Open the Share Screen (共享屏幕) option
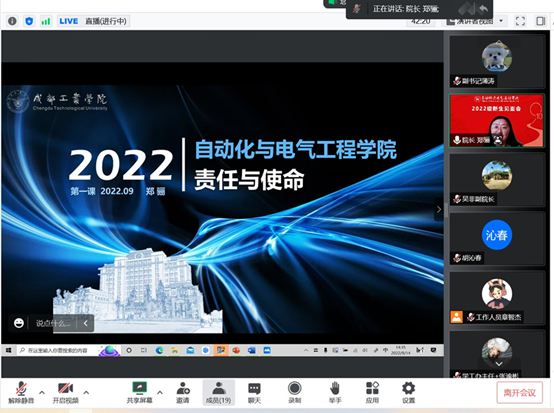The height and width of the screenshot is (413, 554). coord(140,393)
